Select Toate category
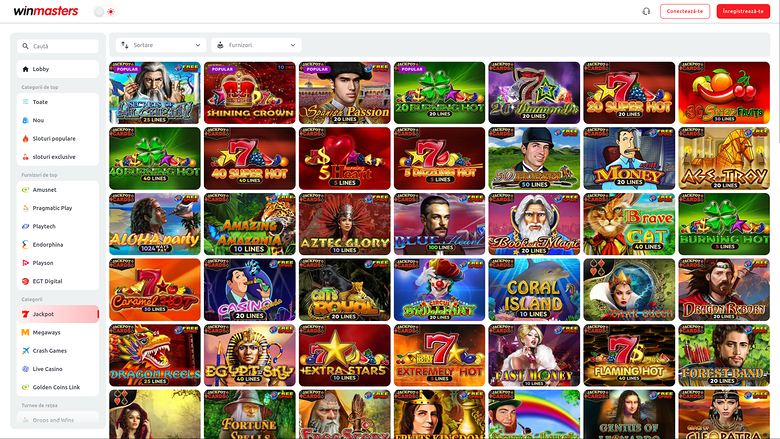 (58, 102)
